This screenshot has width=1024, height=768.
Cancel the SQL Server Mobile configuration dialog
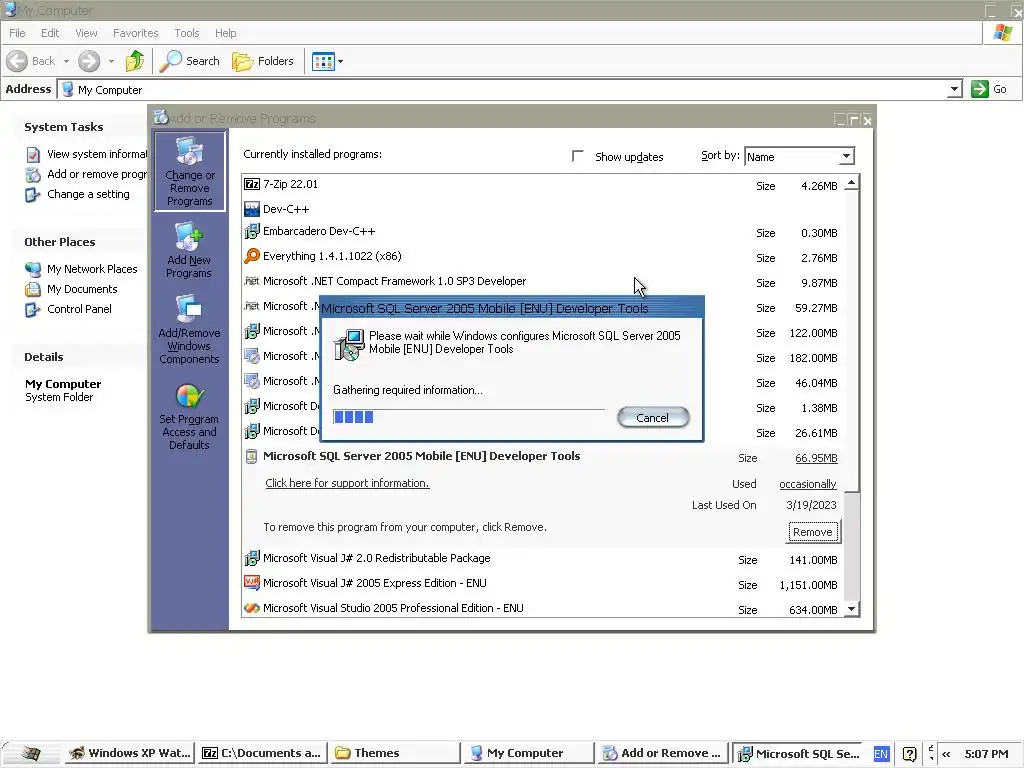coord(653,418)
